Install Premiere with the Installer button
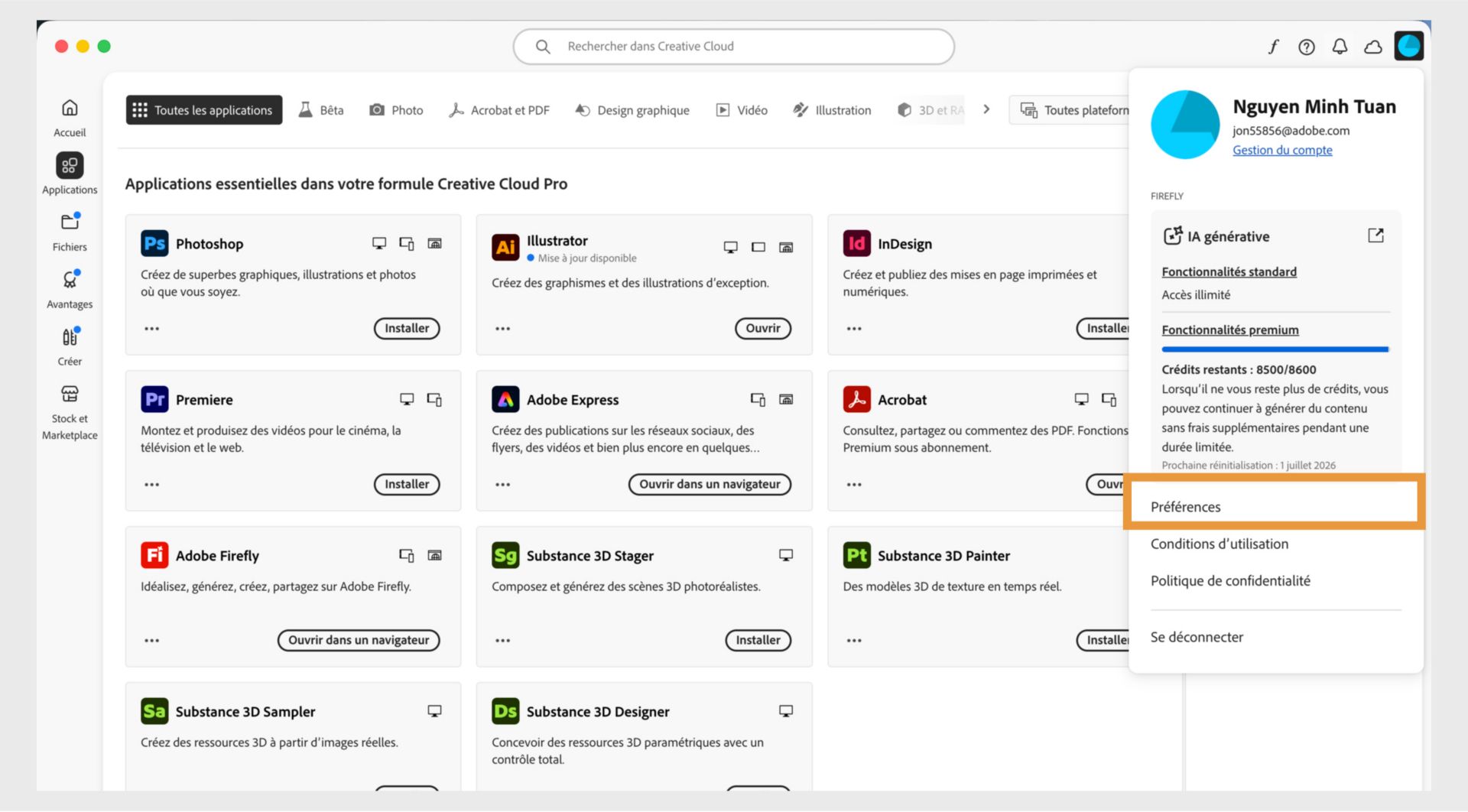 407,484
